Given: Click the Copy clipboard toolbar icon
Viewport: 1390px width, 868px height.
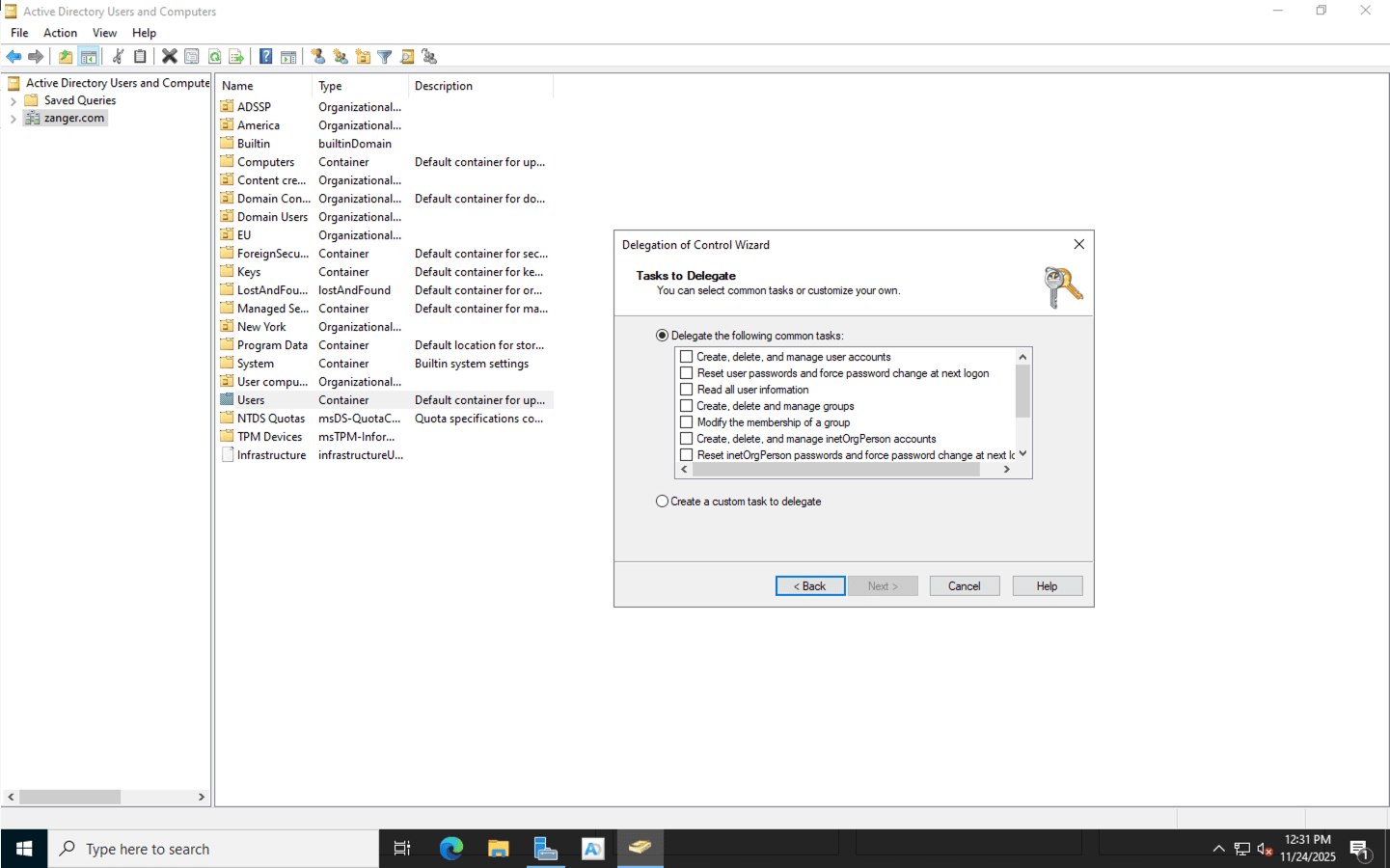Looking at the screenshot, I should [140, 57].
